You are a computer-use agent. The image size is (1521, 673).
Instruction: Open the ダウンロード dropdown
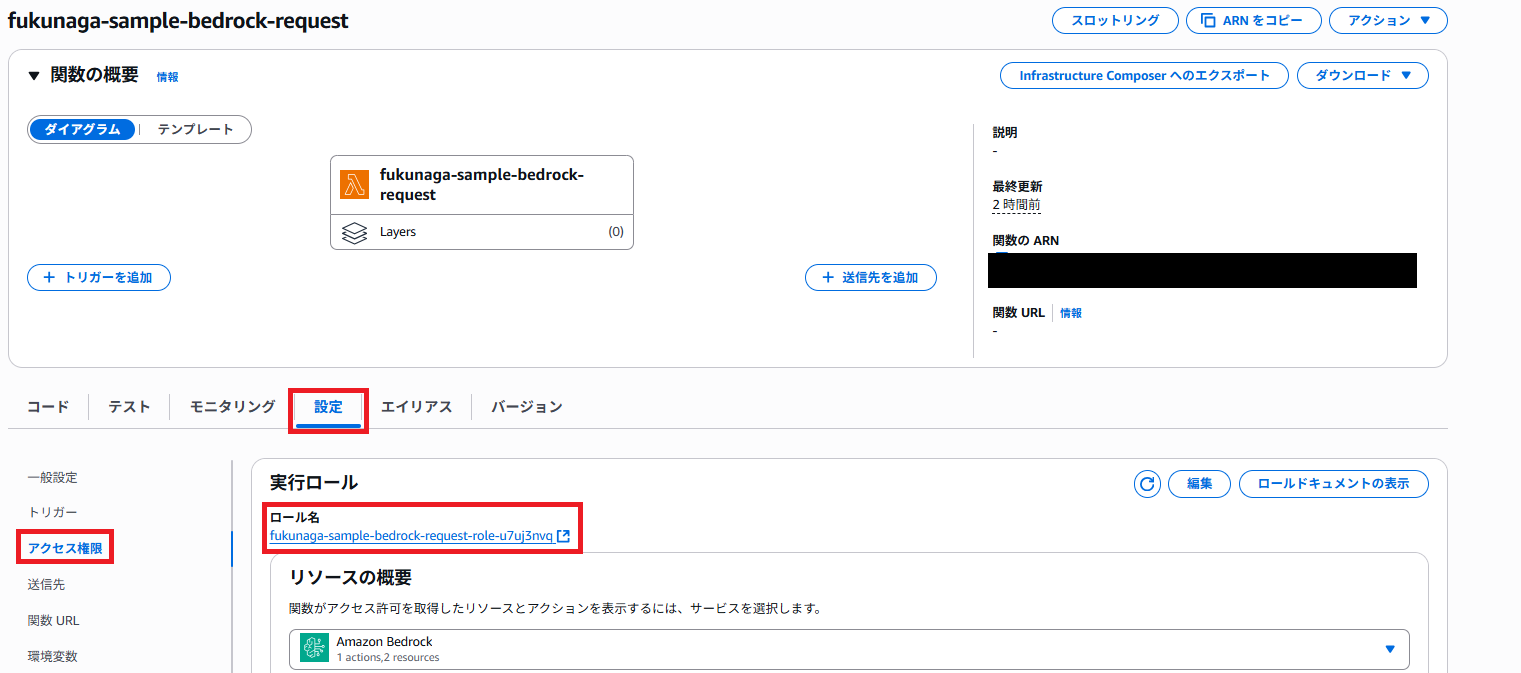1363,75
